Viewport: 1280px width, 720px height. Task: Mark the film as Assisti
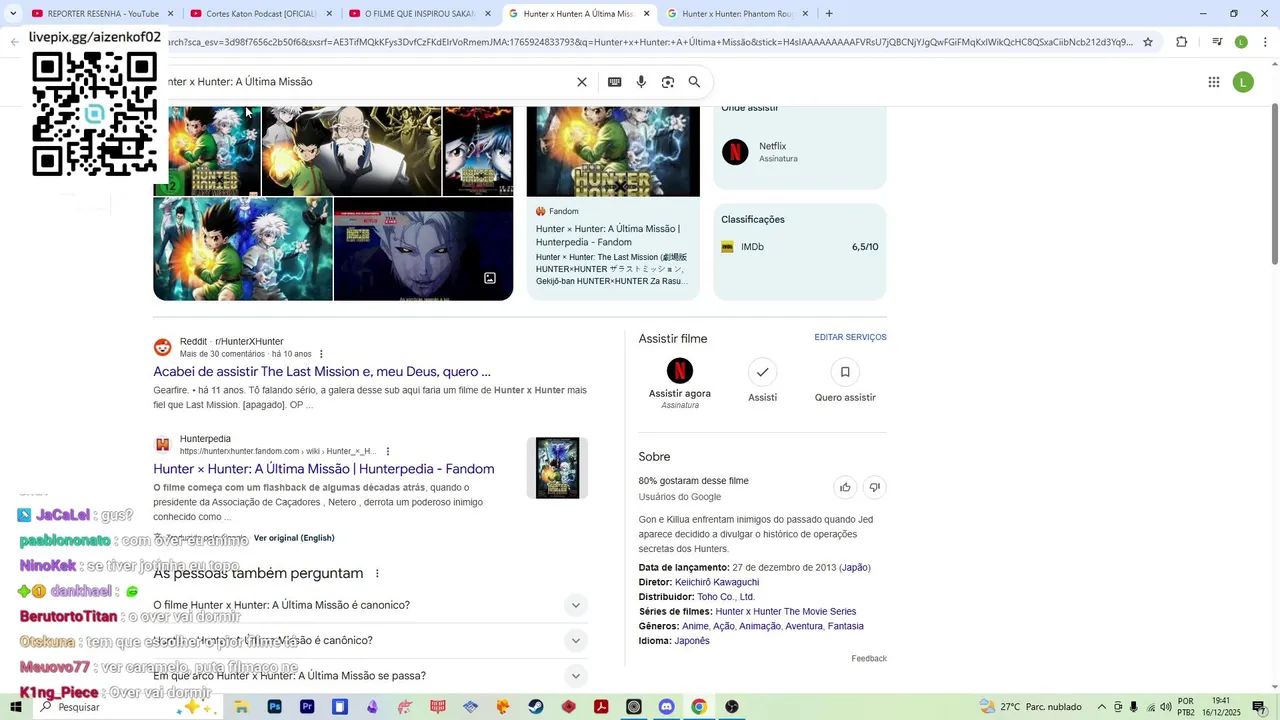[x=762, y=382]
